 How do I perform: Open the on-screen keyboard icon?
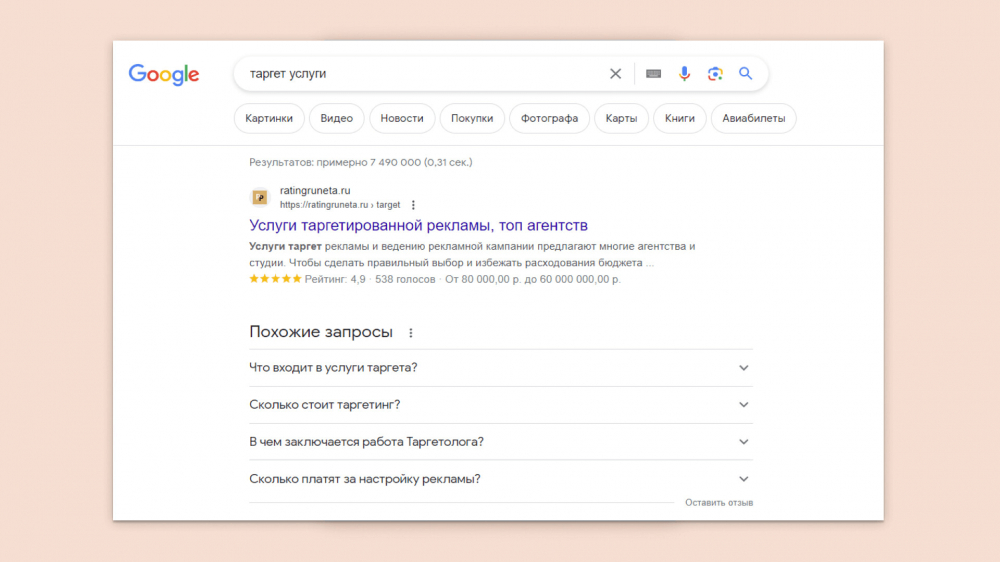[653, 74]
